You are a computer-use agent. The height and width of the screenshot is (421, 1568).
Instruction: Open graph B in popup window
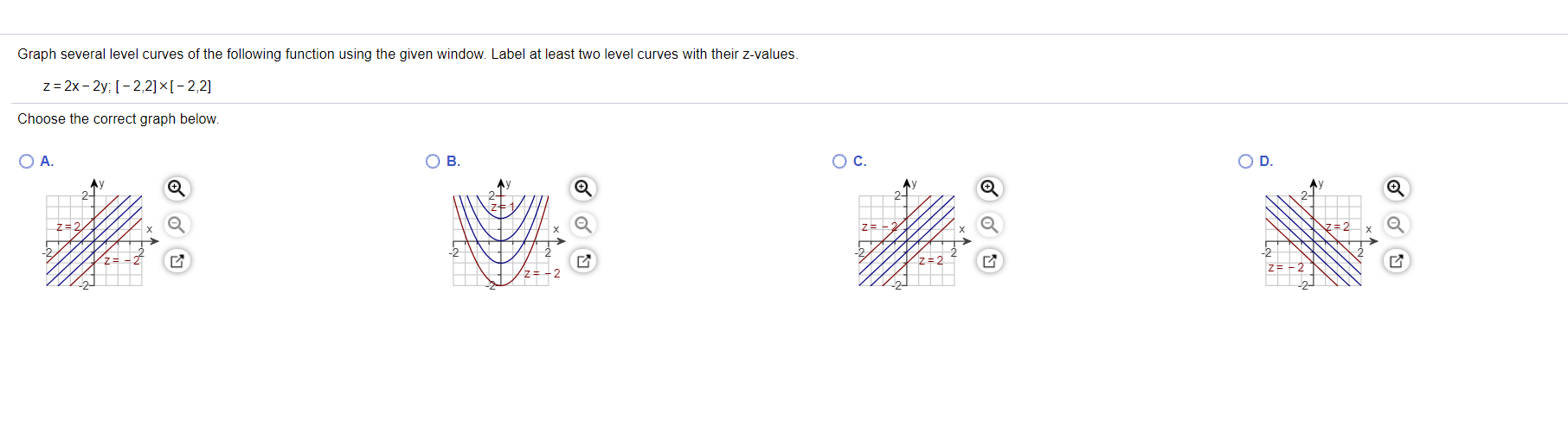[x=583, y=261]
